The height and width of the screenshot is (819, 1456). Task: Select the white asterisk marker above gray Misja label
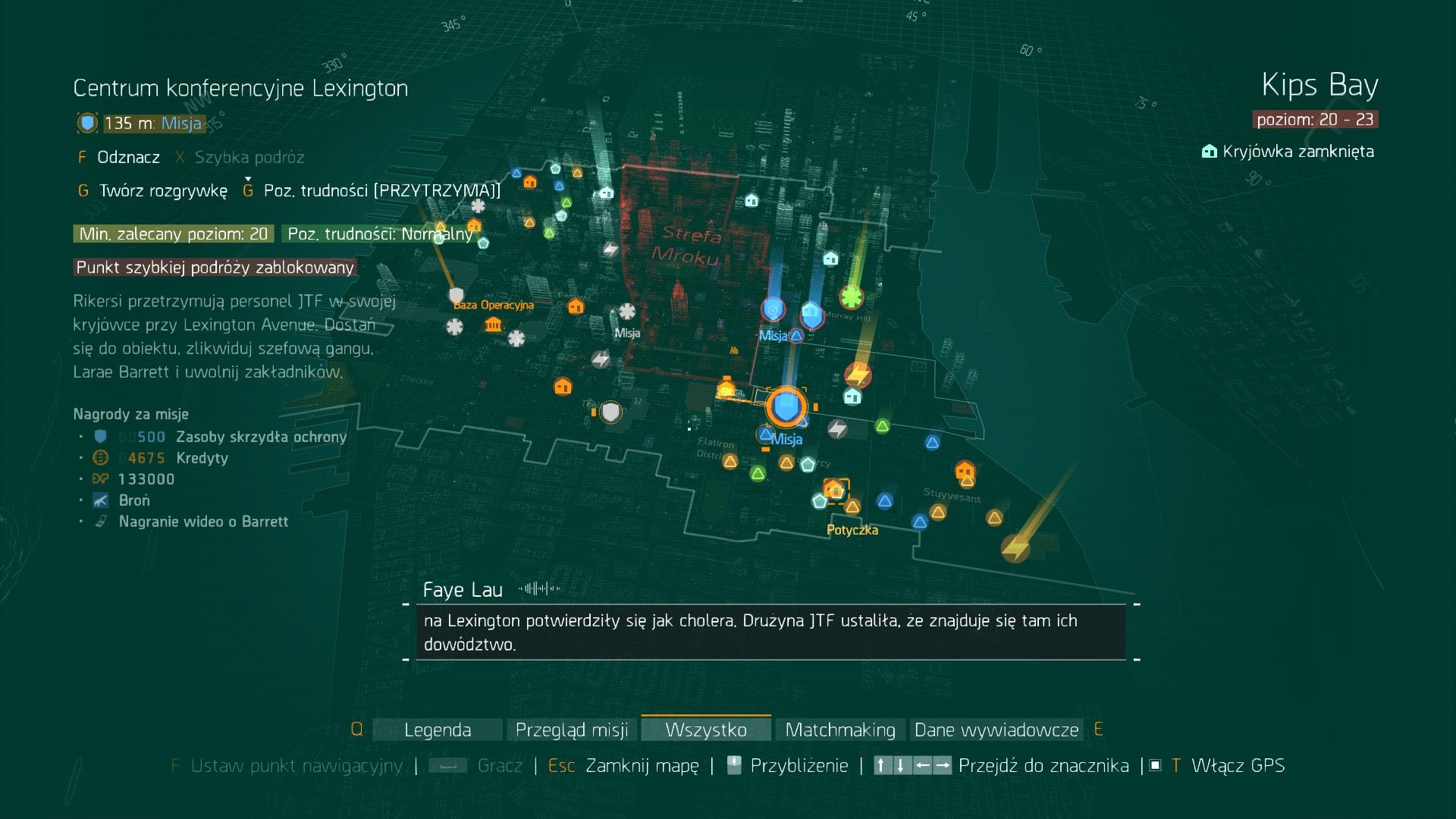[627, 311]
